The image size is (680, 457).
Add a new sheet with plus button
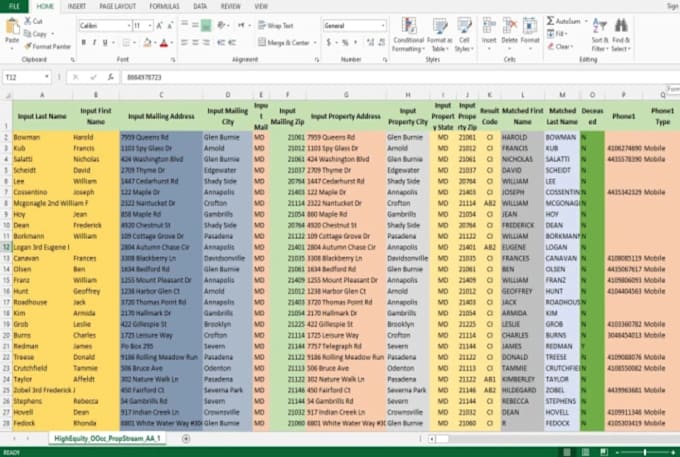(x=186, y=439)
